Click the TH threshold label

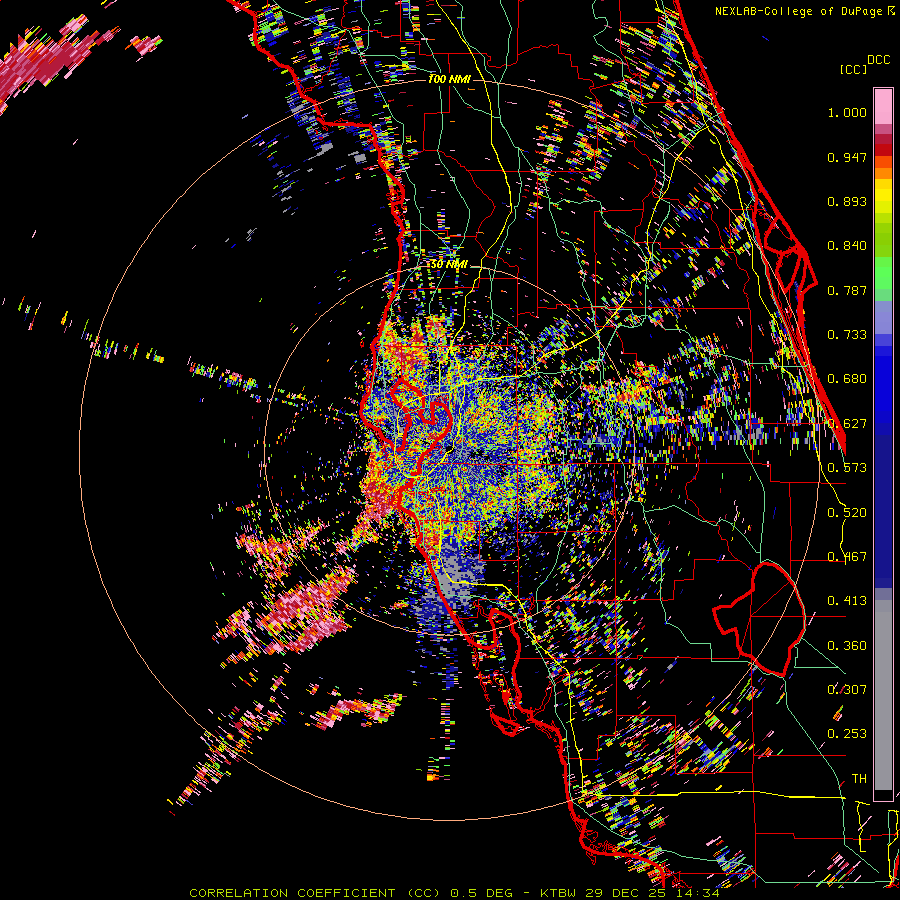click(x=859, y=779)
